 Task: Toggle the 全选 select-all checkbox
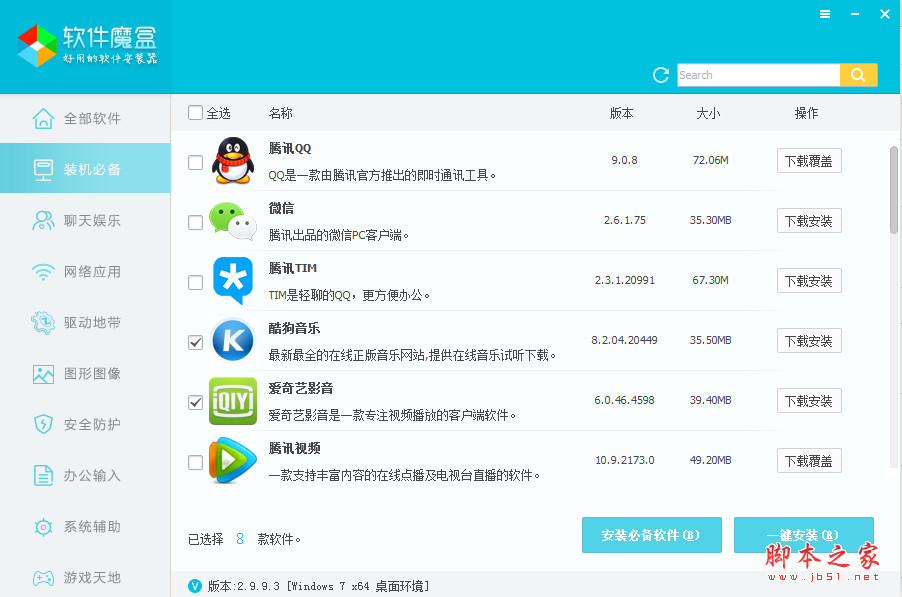pyautogui.click(x=196, y=113)
